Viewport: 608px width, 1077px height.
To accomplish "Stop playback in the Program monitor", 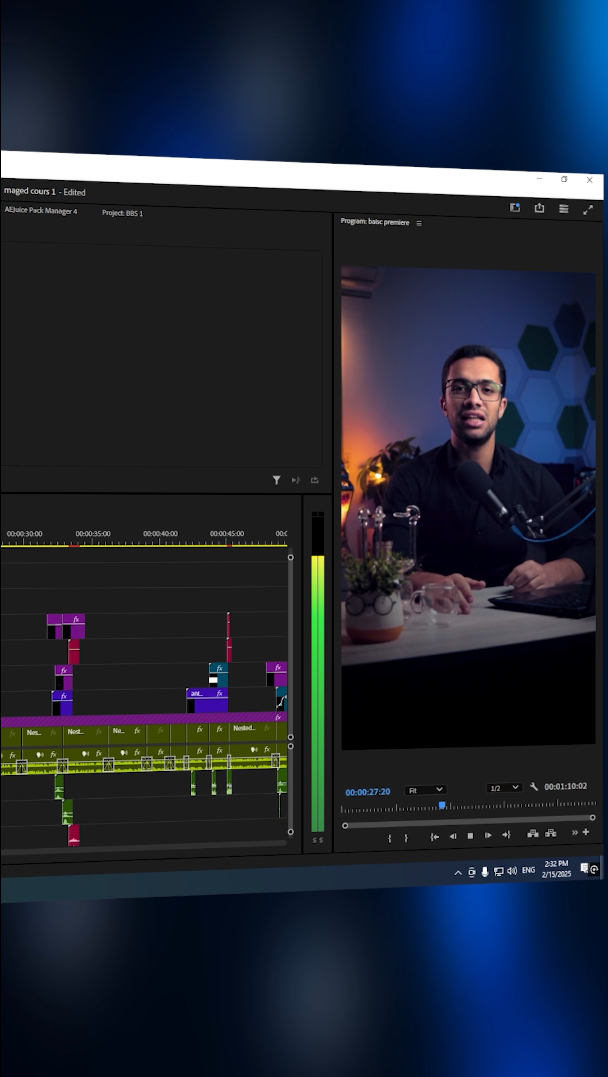I will click(x=470, y=836).
